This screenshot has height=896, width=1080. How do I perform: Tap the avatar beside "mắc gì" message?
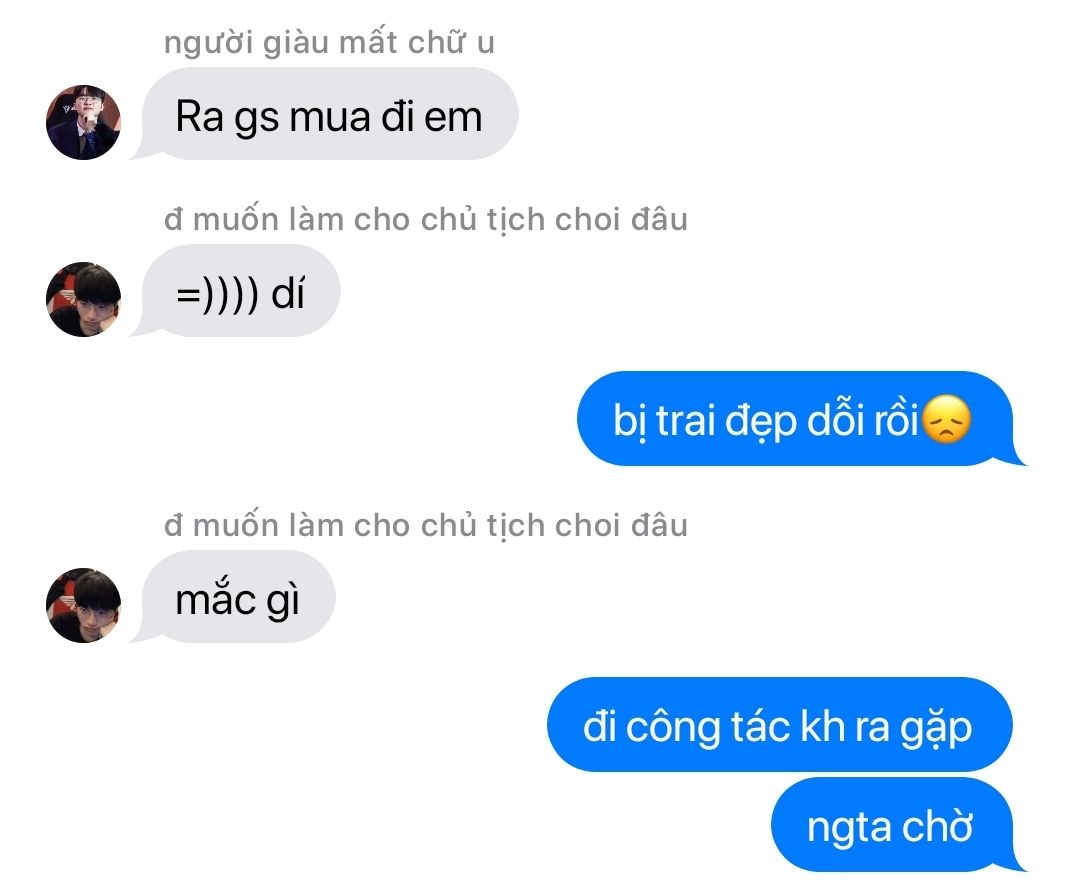click(x=83, y=605)
